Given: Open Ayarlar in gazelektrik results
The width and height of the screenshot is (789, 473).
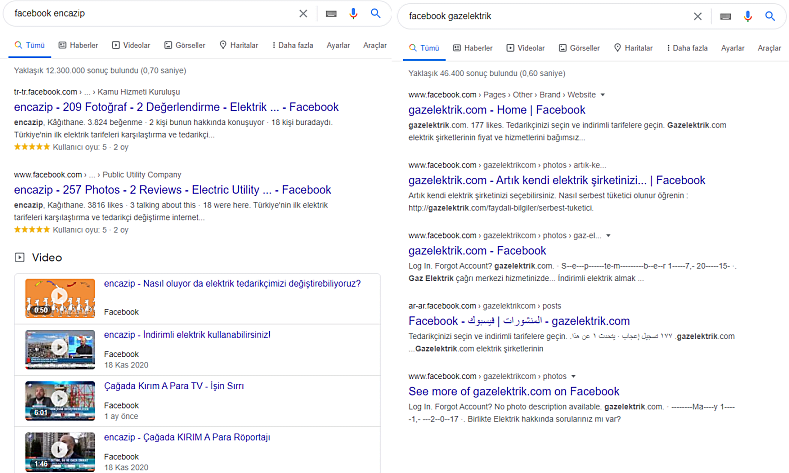Looking at the screenshot, I should [733, 48].
